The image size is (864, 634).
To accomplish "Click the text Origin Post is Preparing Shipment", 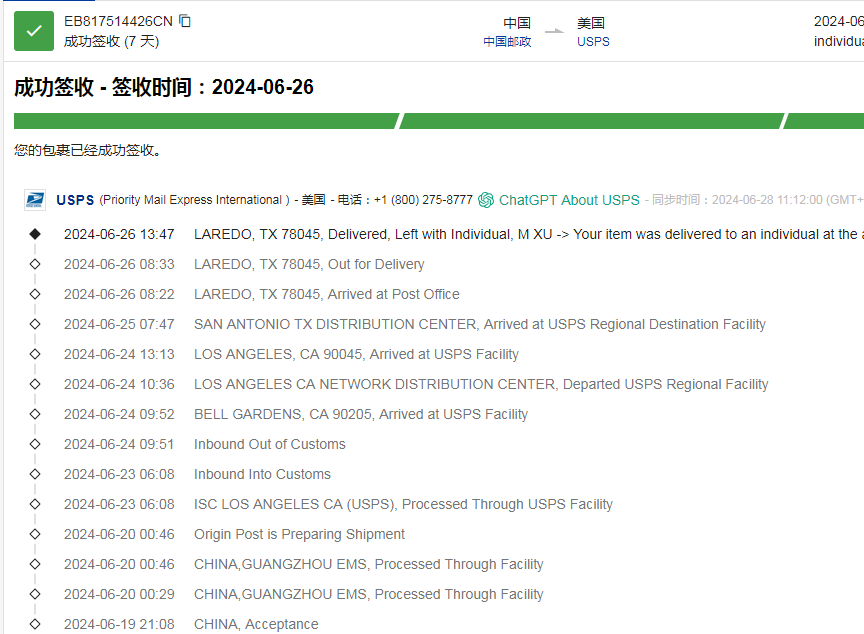I will 299,534.
